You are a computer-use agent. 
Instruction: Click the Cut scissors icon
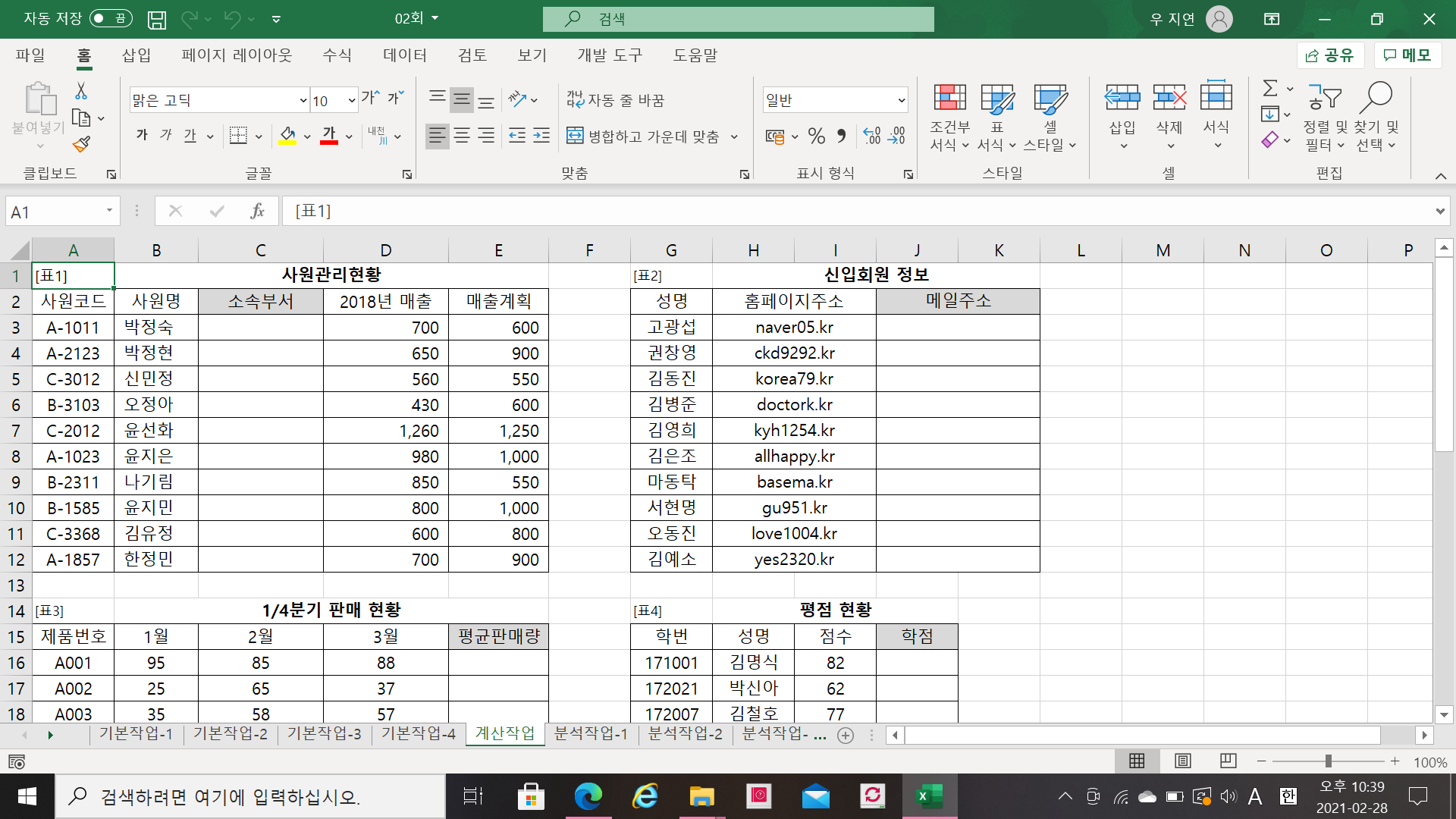tap(81, 91)
